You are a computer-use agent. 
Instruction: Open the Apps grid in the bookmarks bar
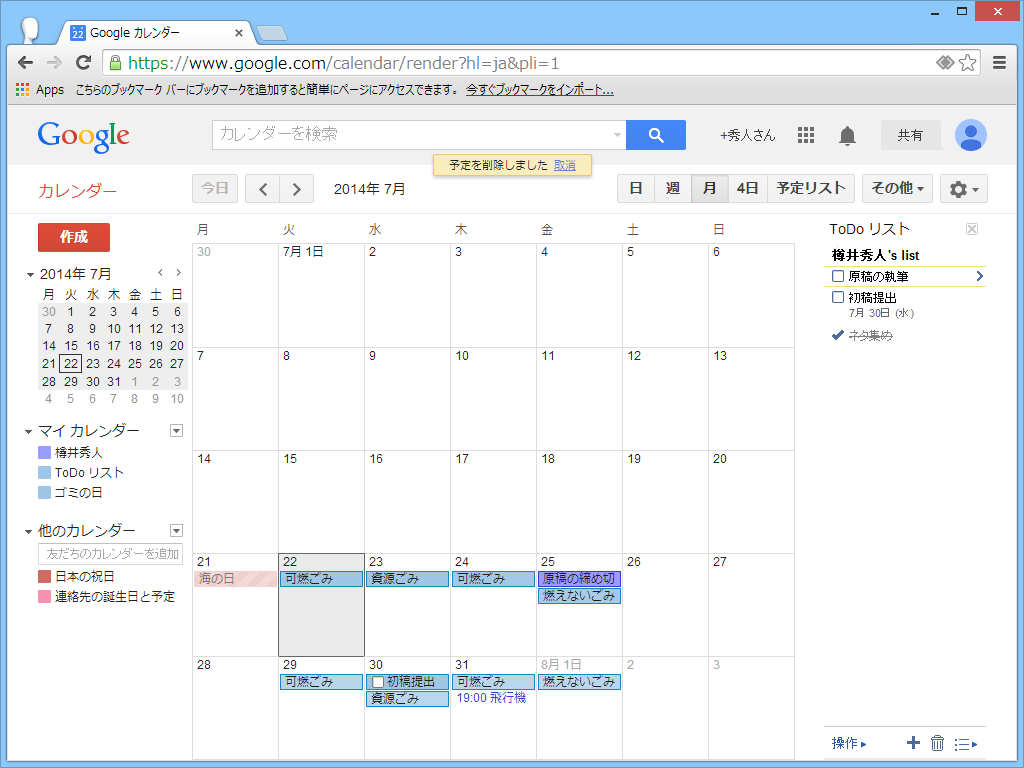pyautogui.click(x=40, y=89)
